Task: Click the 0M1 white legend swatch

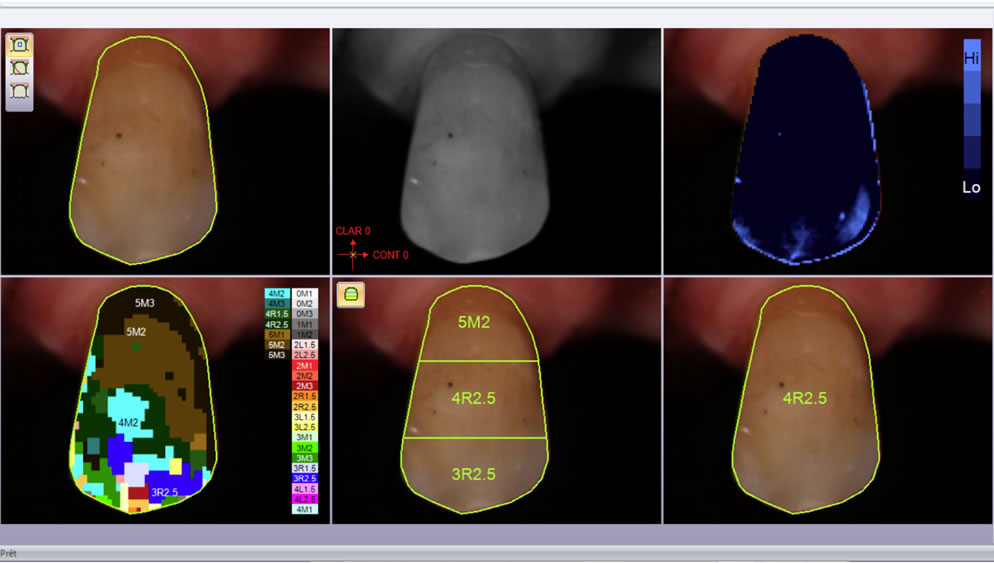Action: coord(305,293)
